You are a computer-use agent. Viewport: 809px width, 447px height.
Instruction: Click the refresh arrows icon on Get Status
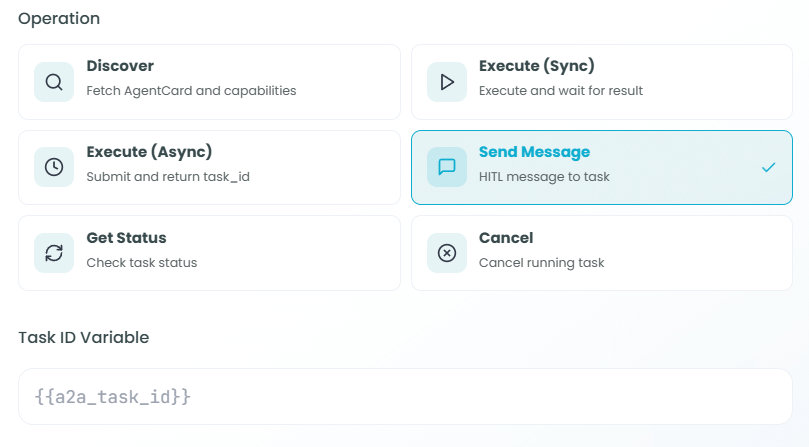pyautogui.click(x=54, y=254)
